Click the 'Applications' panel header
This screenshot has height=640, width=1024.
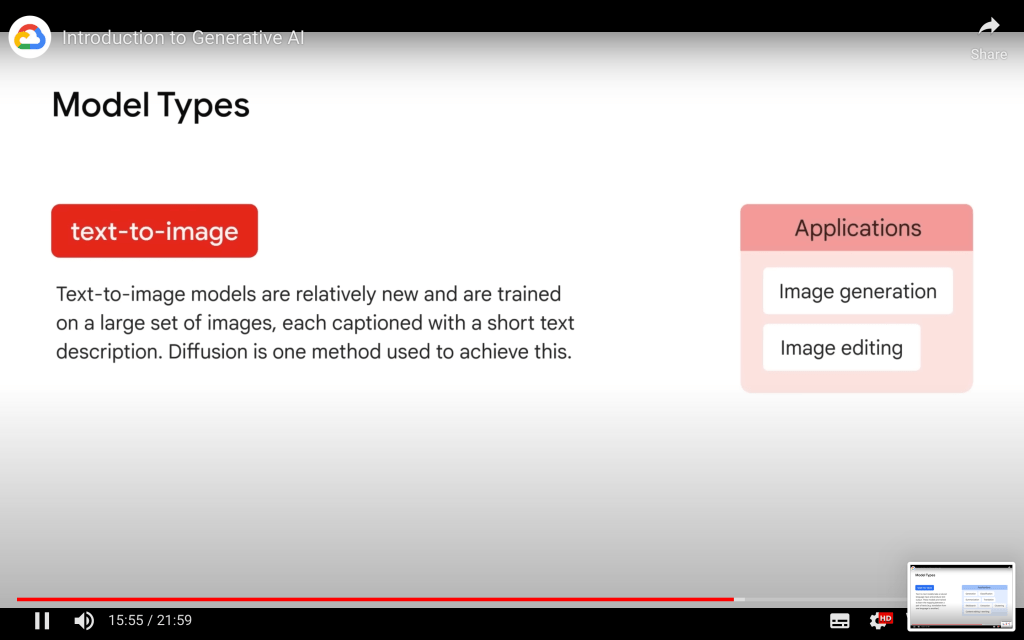(857, 228)
